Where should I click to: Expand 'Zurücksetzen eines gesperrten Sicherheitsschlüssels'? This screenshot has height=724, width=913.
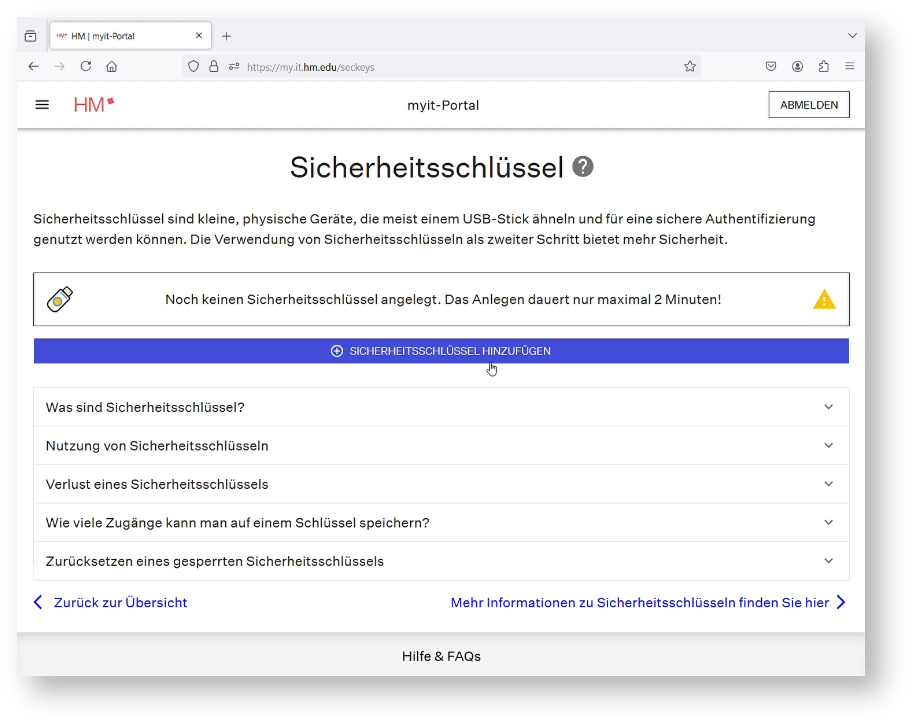pos(441,561)
